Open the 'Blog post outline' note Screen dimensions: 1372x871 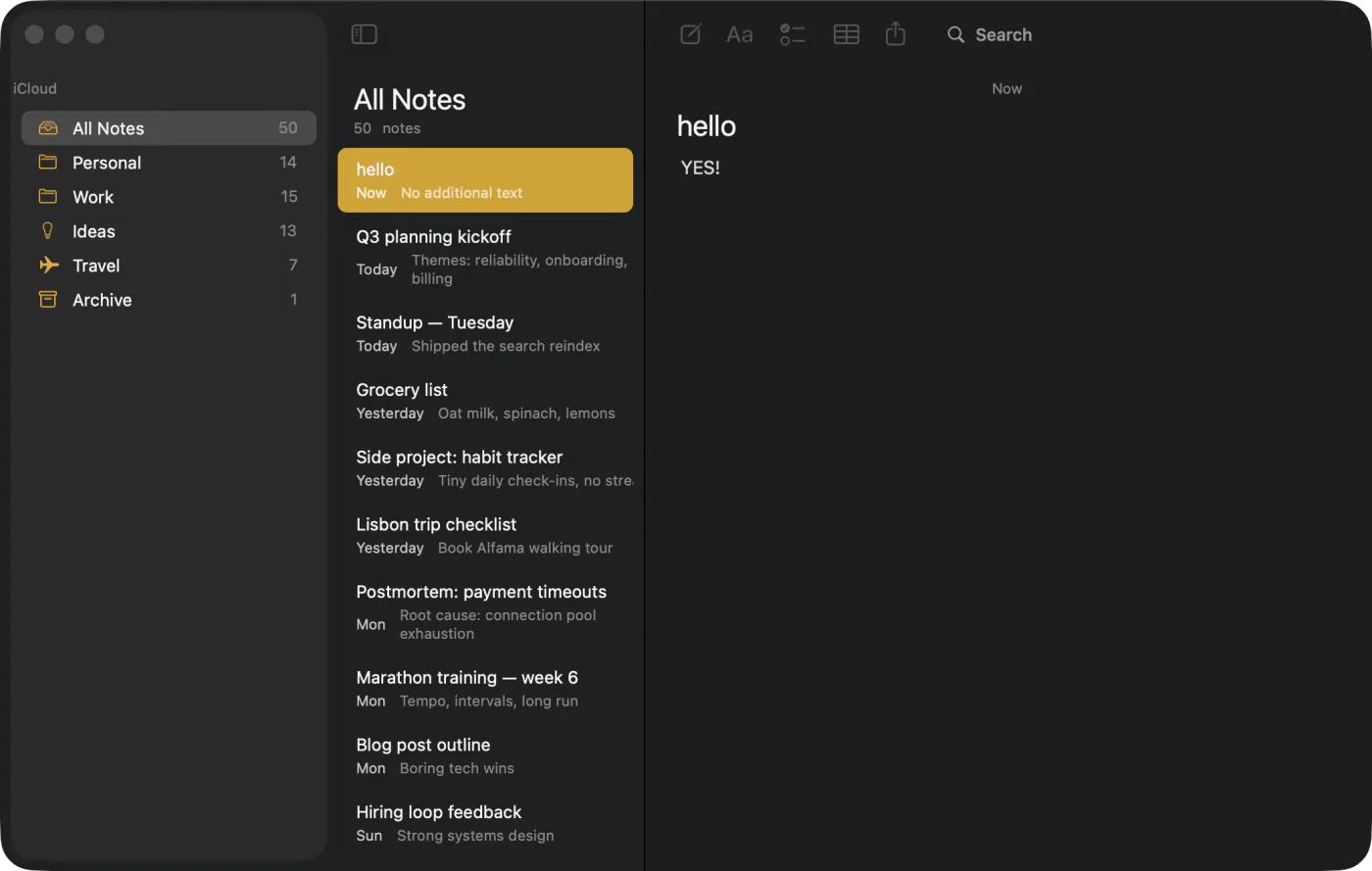[x=485, y=756]
